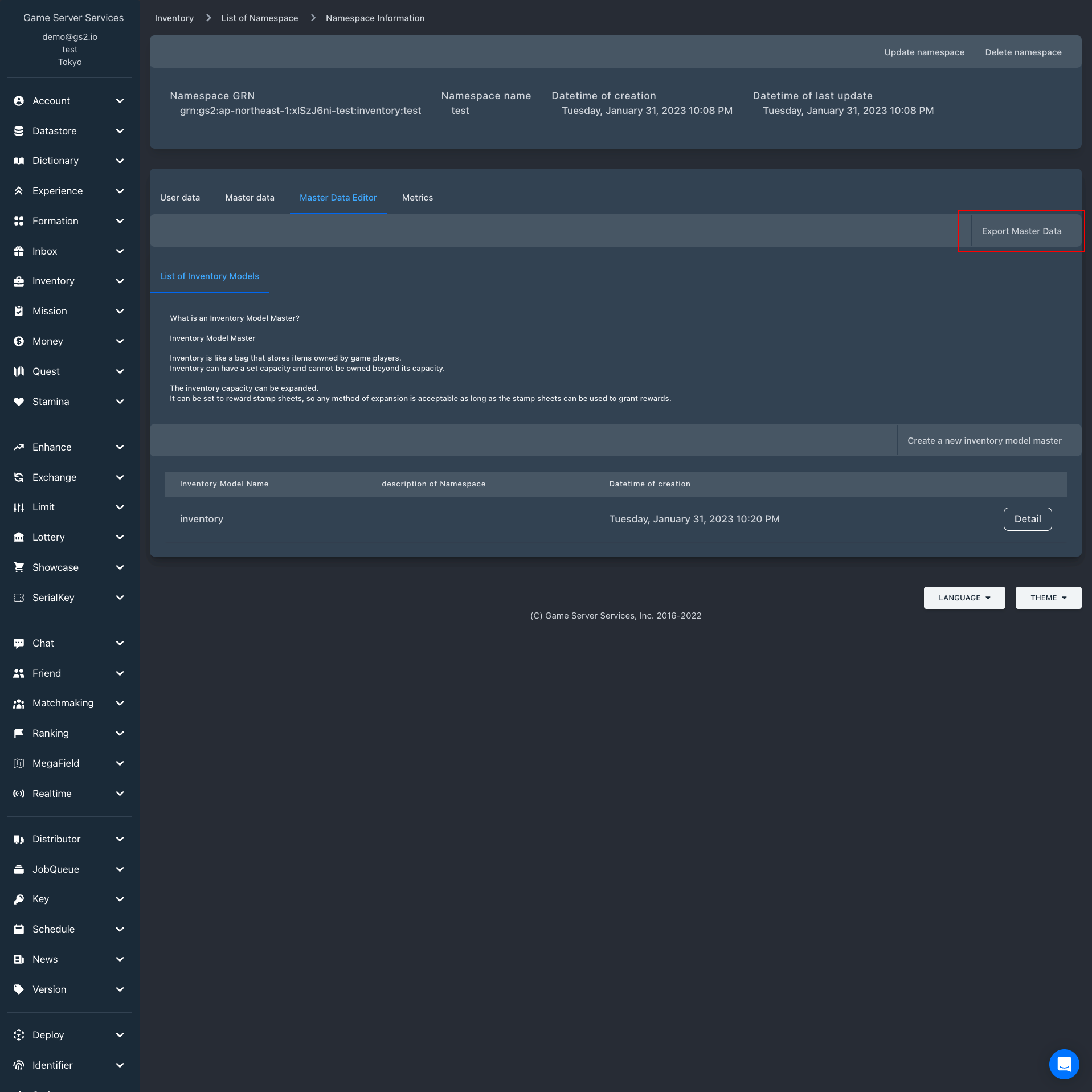1092x1092 pixels.
Task: Click the Limit sliders icon
Action: pyautogui.click(x=19, y=507)
